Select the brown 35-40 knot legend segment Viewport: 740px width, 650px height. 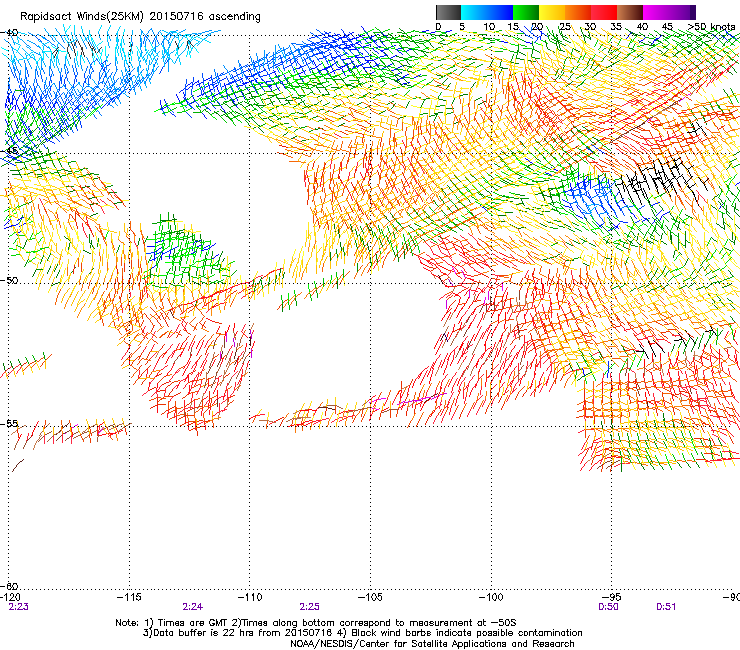[x=630, y=12]
